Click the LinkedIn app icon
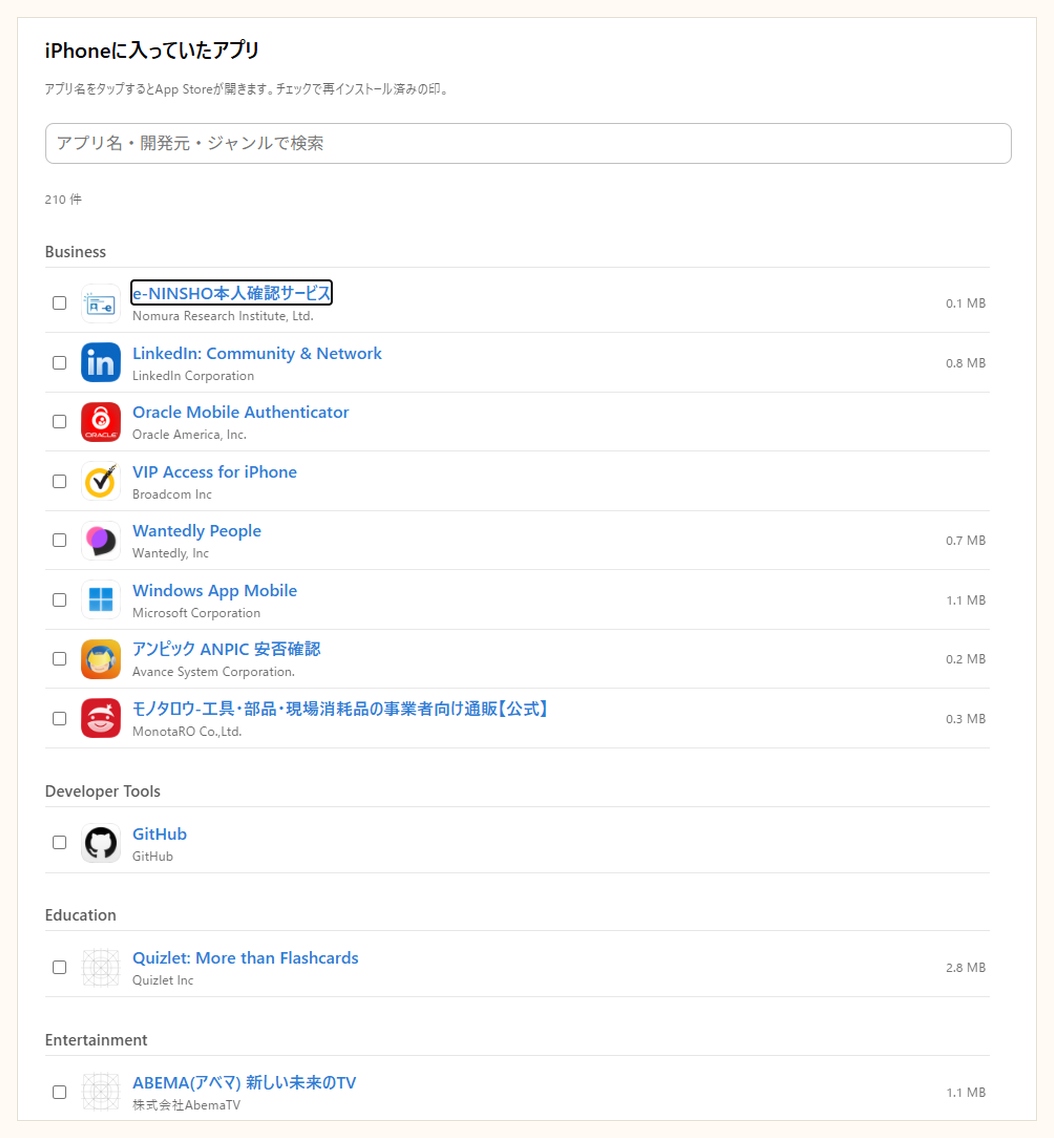This screenshot has width=1054, height=1138. (x=101, y=363)
